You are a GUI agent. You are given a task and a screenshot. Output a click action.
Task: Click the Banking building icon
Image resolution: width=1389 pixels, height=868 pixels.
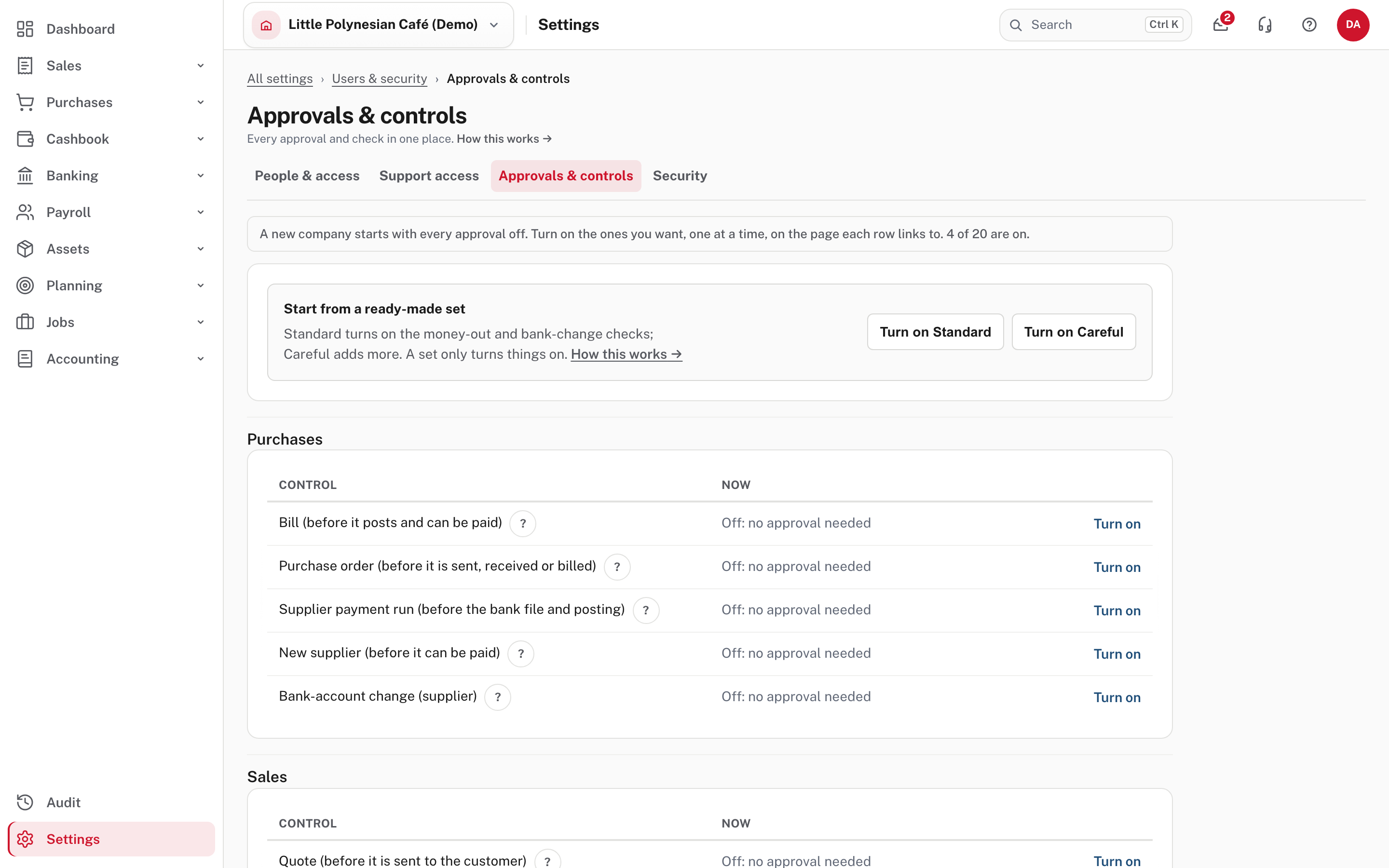(25, 176)
